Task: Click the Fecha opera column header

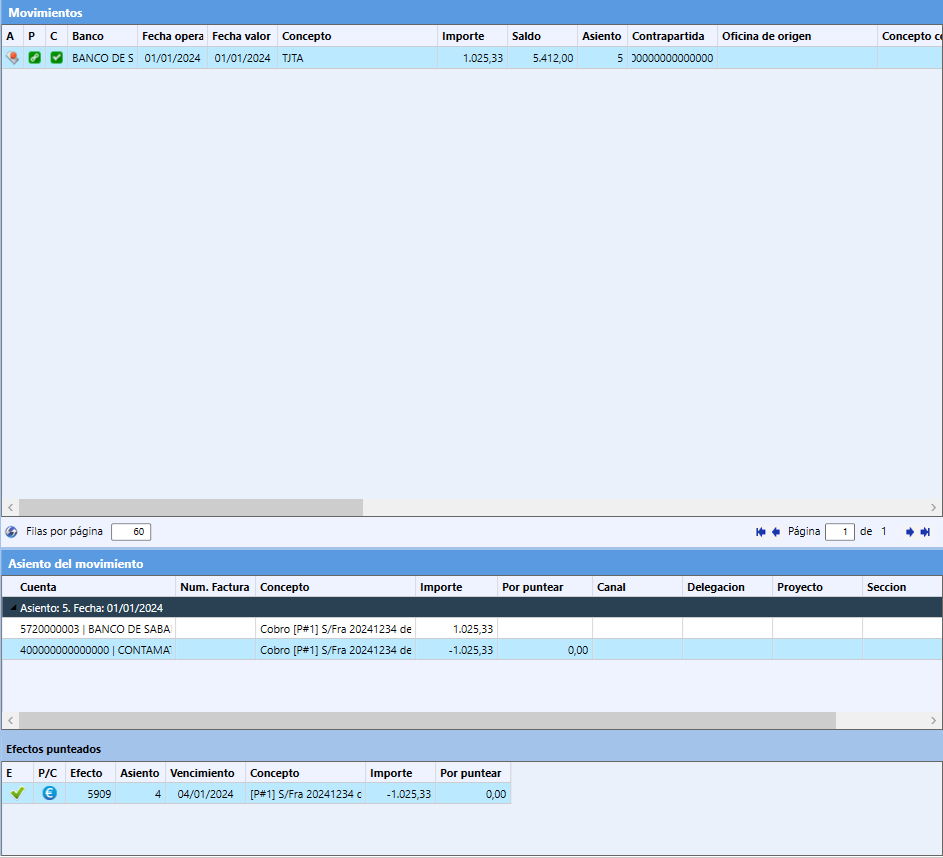Action: tap(173, 36)
